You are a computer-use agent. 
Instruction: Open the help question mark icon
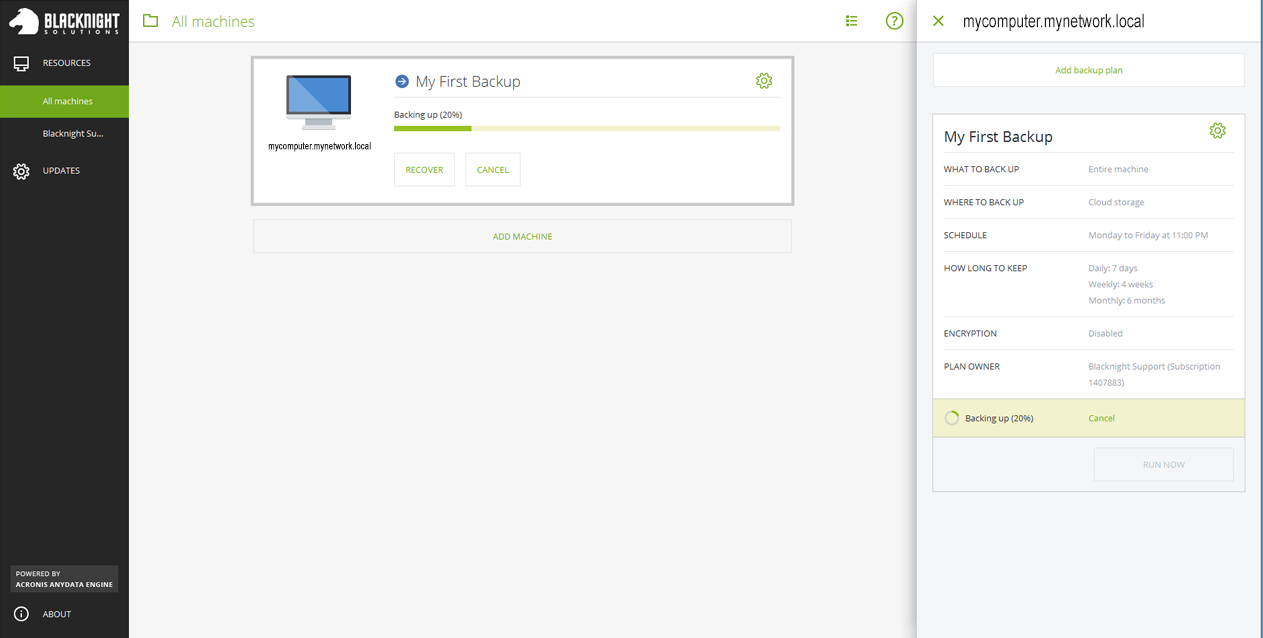894,21
